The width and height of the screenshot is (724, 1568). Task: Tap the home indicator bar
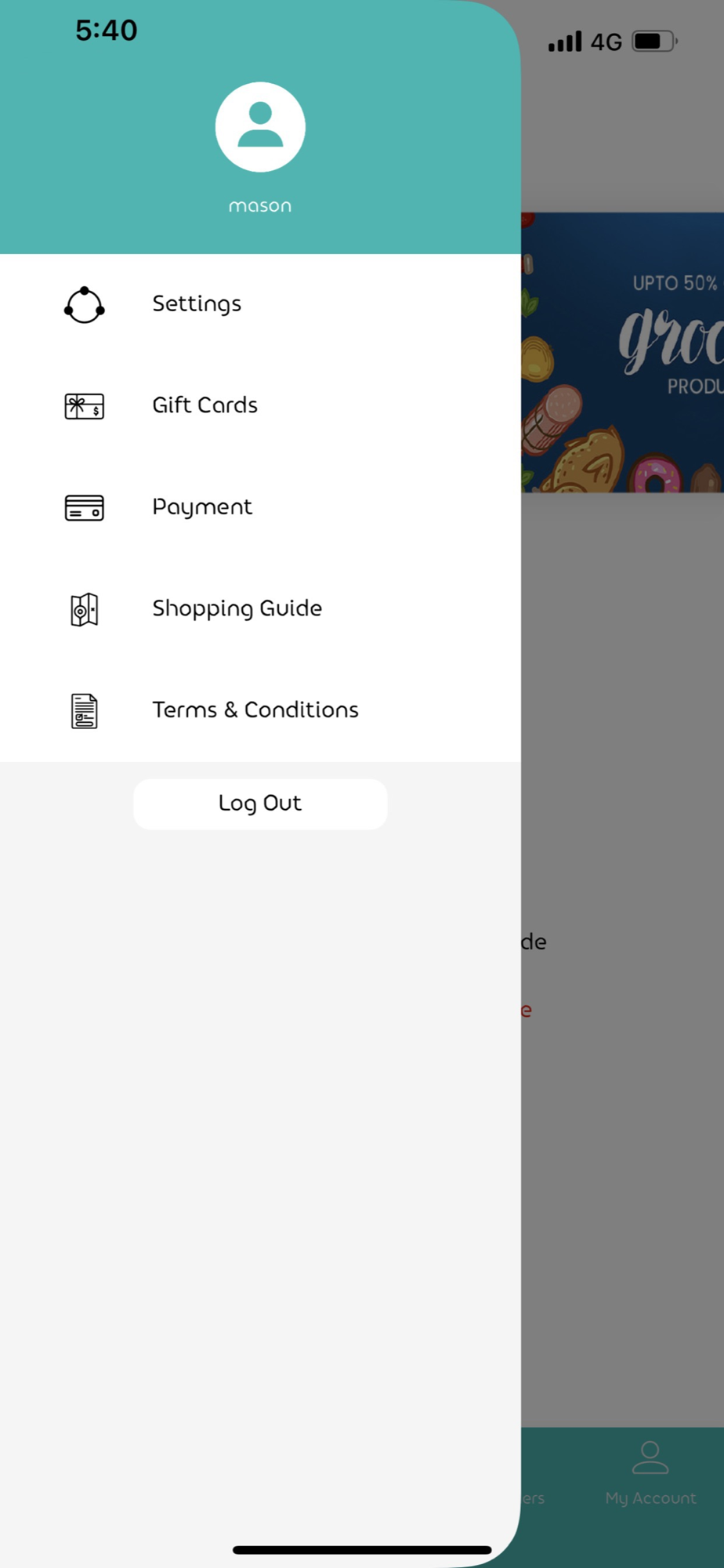[x=362, y=1550]
